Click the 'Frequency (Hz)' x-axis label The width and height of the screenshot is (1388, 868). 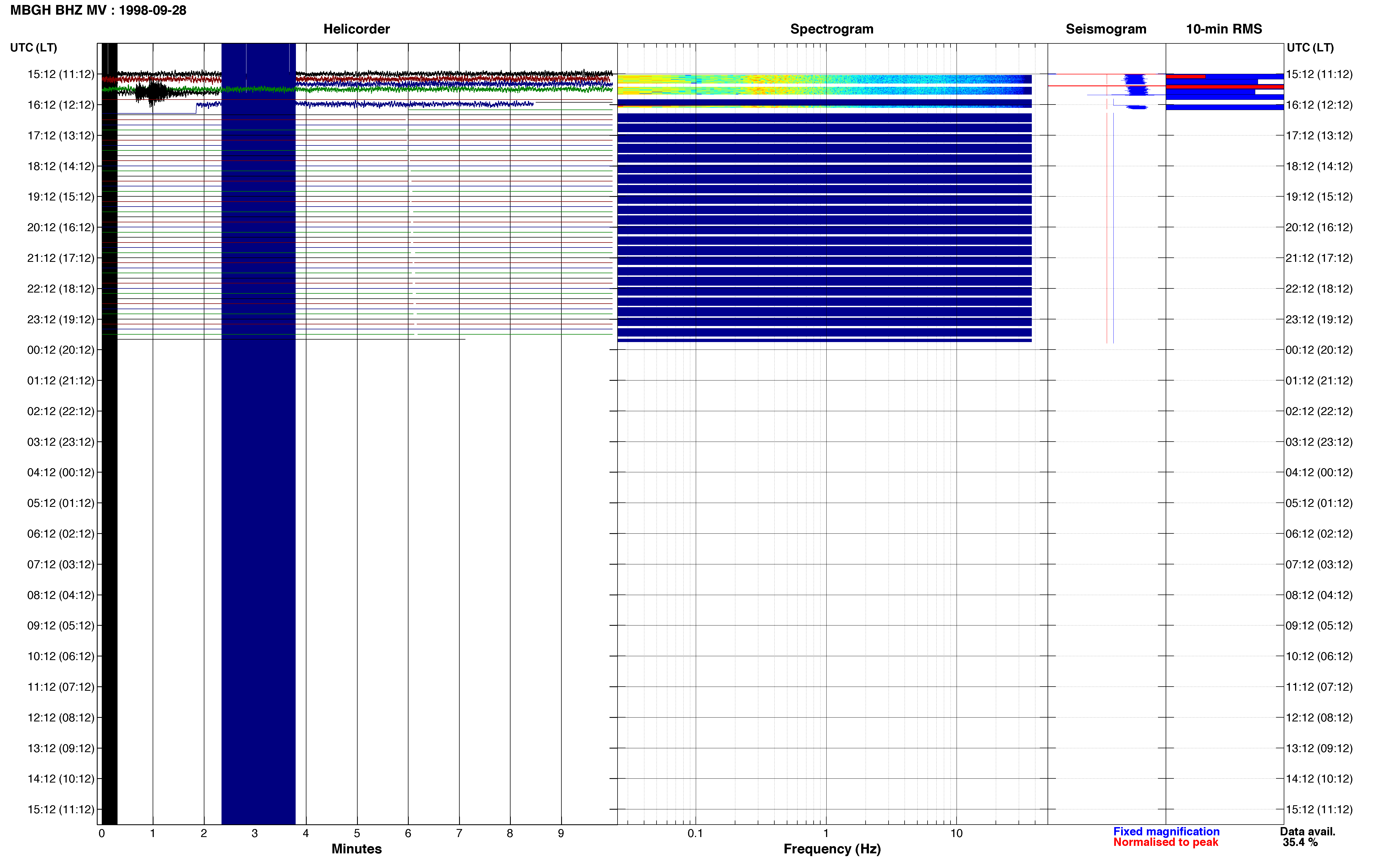(x=832, y=848)
